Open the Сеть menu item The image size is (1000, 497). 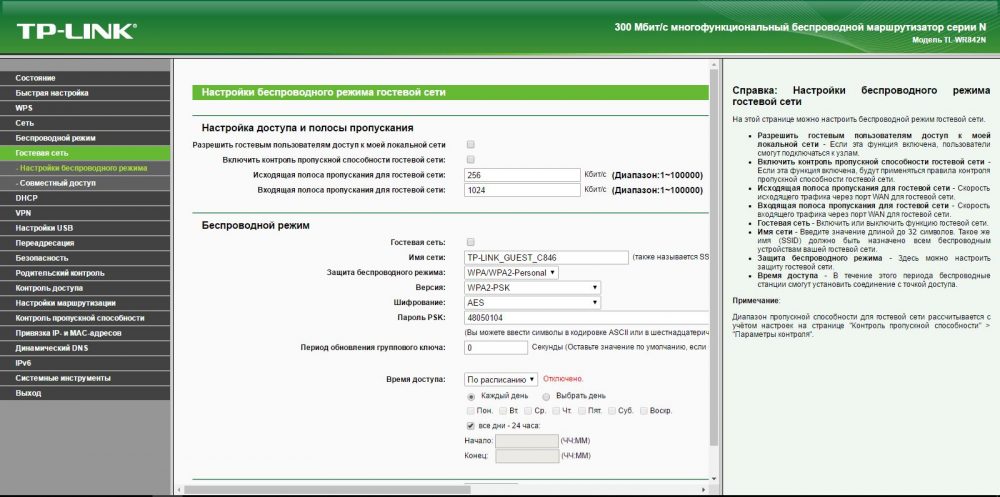coord(85,123)
